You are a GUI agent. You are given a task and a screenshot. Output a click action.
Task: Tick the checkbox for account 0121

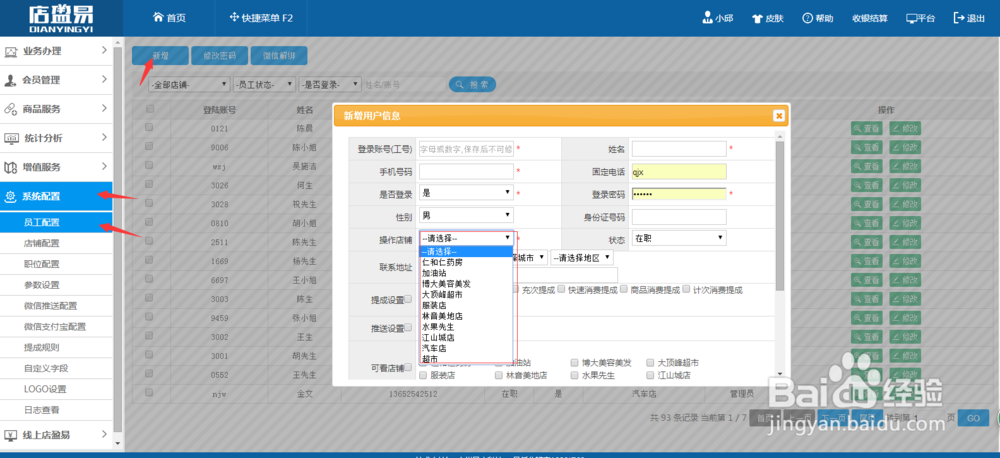[150, 128]
